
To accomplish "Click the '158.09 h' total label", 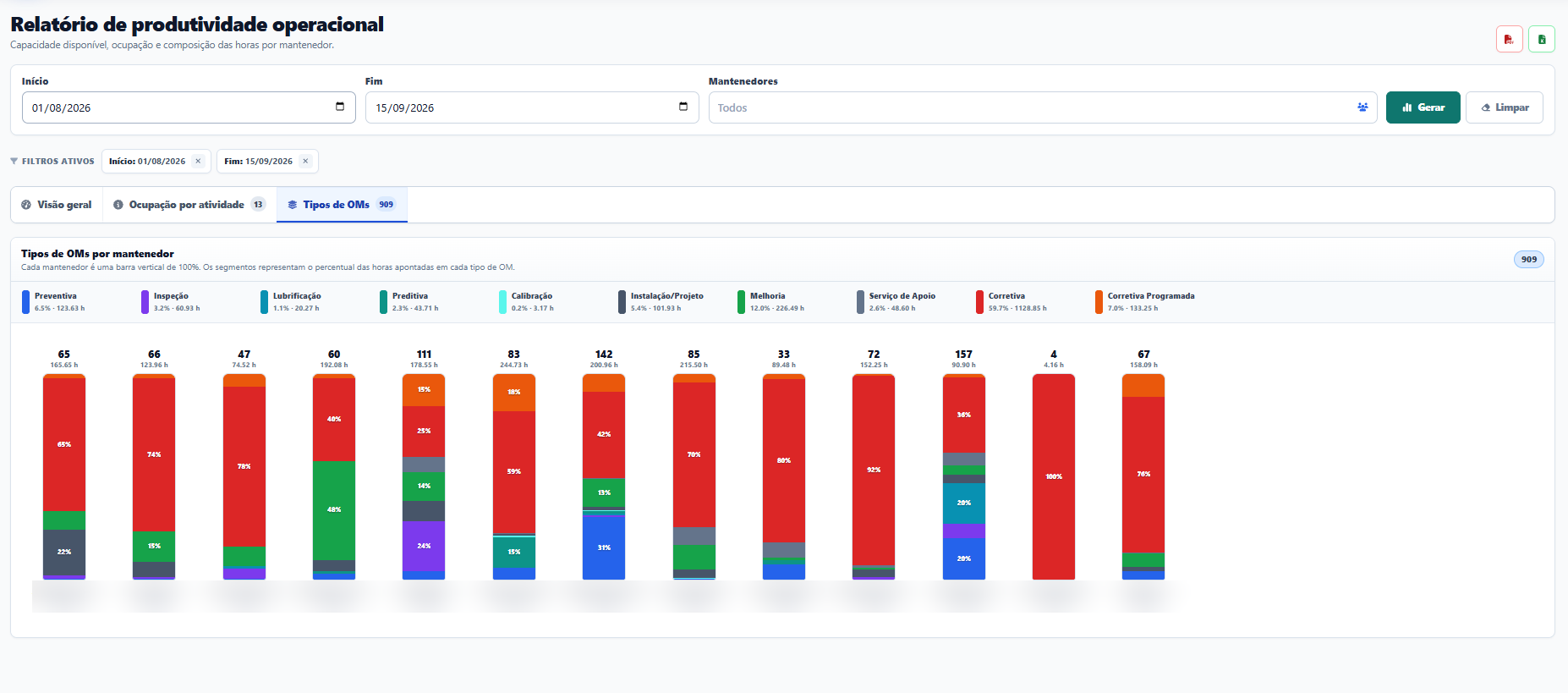I will click(x=1143, y=366).
